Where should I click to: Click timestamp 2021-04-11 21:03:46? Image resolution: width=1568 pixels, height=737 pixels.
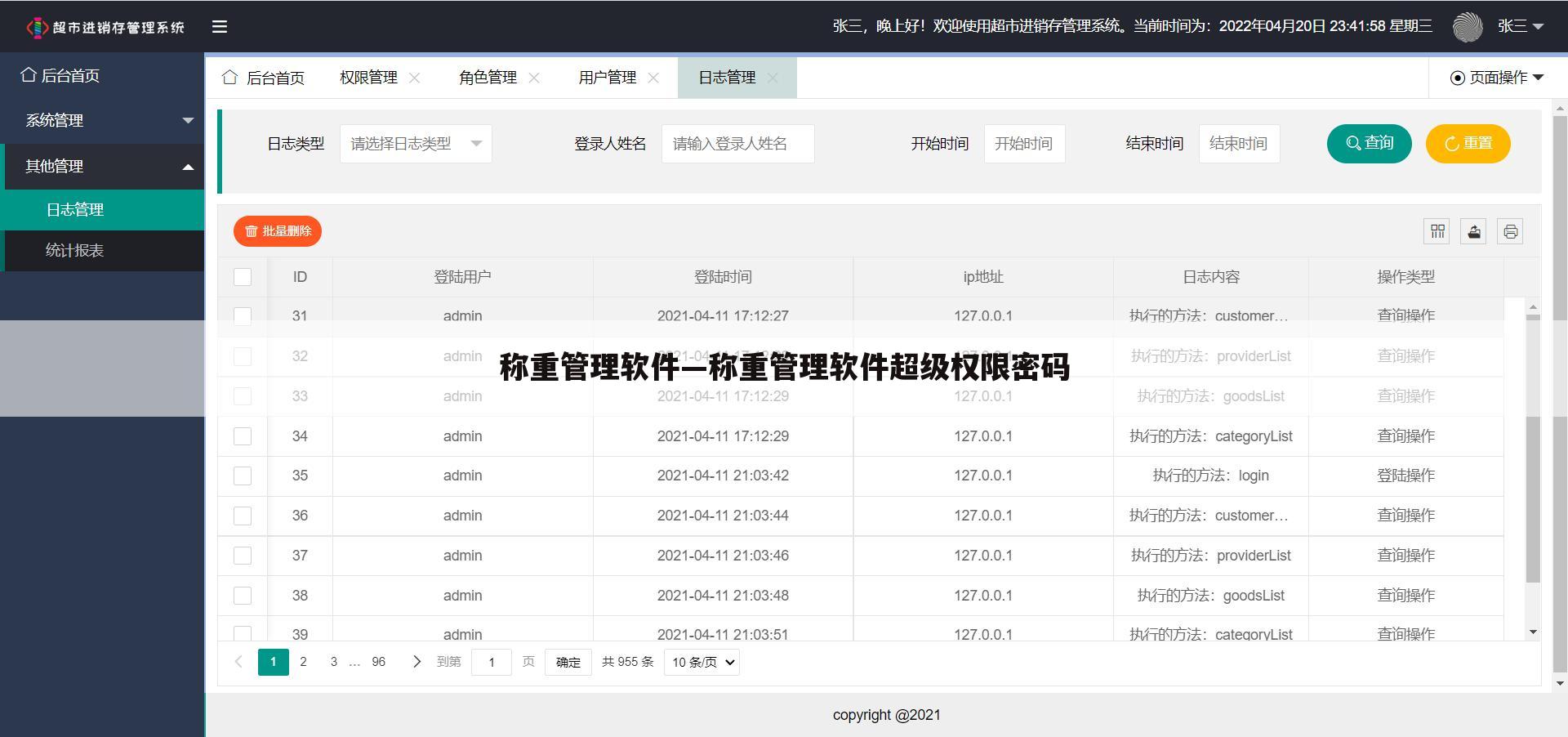(x=723, y=556)
